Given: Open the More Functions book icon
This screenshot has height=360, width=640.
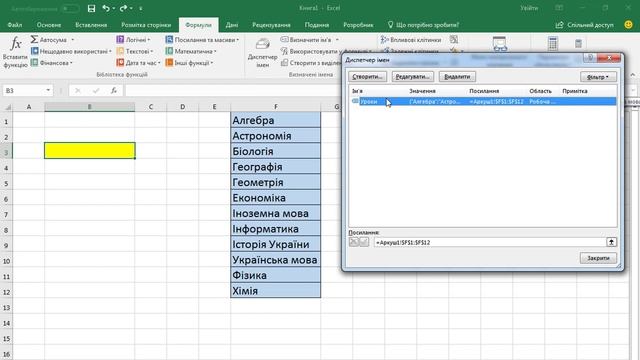Looking at the screenshot, I should click(x=169, y=62).
